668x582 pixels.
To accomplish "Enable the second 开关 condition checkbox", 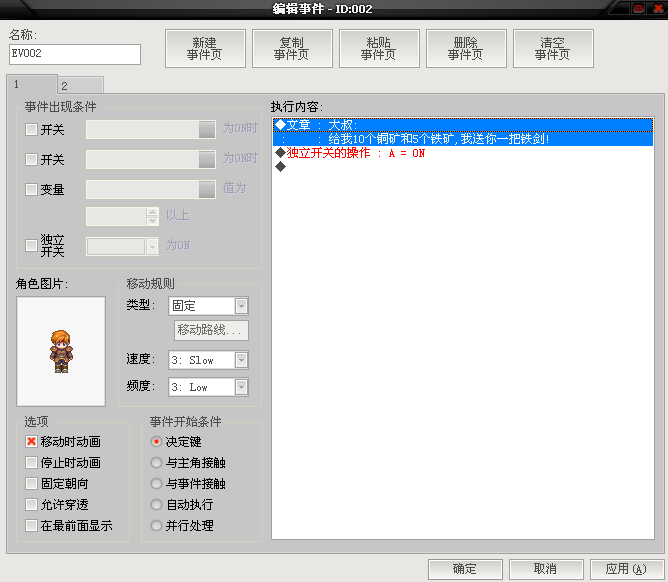I will 31,159.
